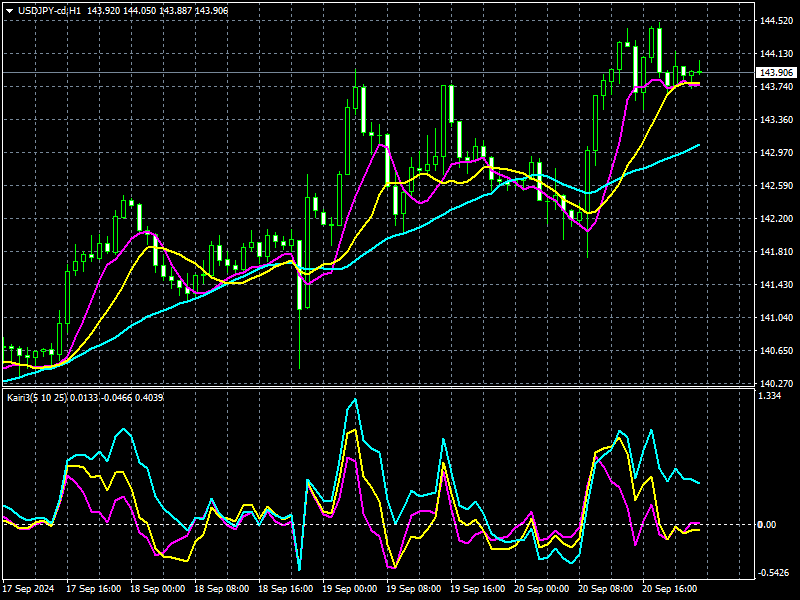Viewport: 800px width, 600px height.
Task: Click the 18 Sep 16:00 time label
Action: pyautogui.click(x=286, y=589)
